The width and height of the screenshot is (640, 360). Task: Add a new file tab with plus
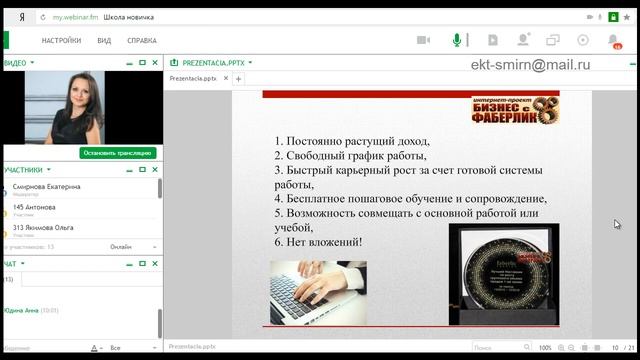click(x=238, y=79)
